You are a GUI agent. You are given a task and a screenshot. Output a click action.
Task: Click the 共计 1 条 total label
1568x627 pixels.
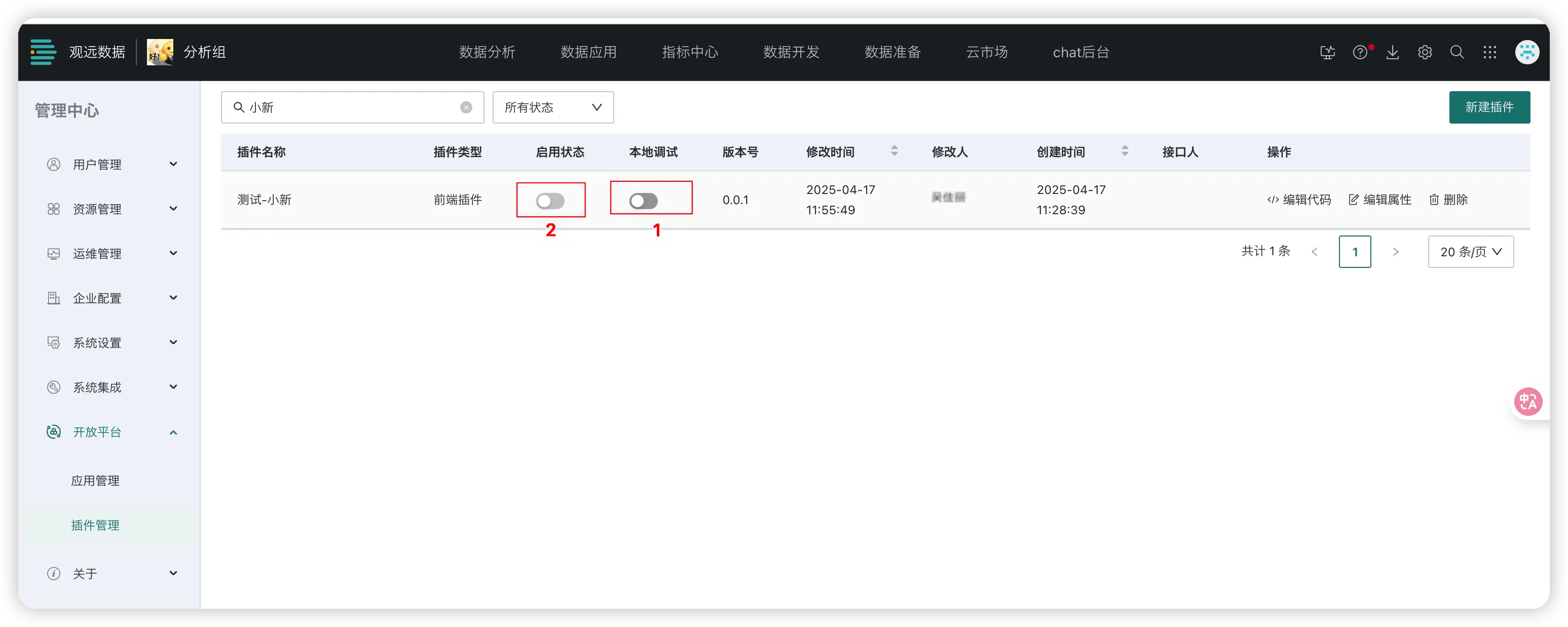[1265, 251]
